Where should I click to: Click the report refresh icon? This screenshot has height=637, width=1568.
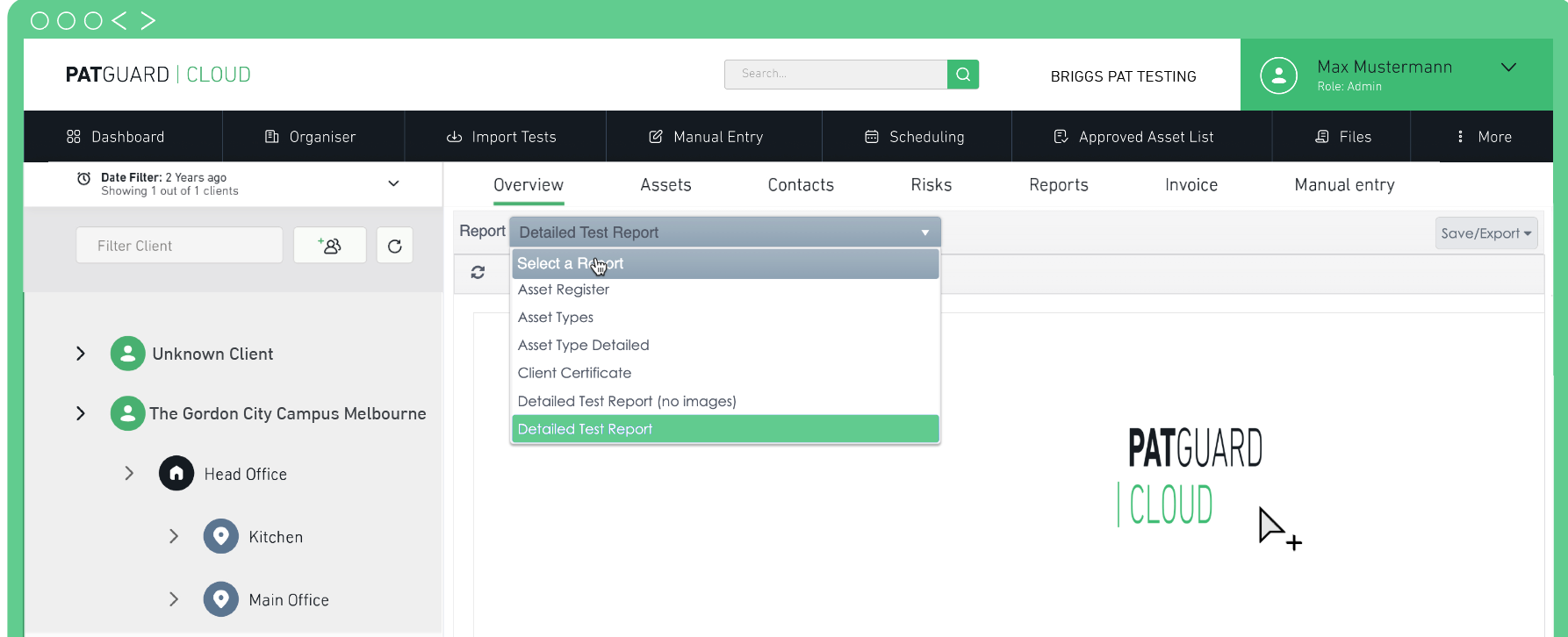click(478, 273)
